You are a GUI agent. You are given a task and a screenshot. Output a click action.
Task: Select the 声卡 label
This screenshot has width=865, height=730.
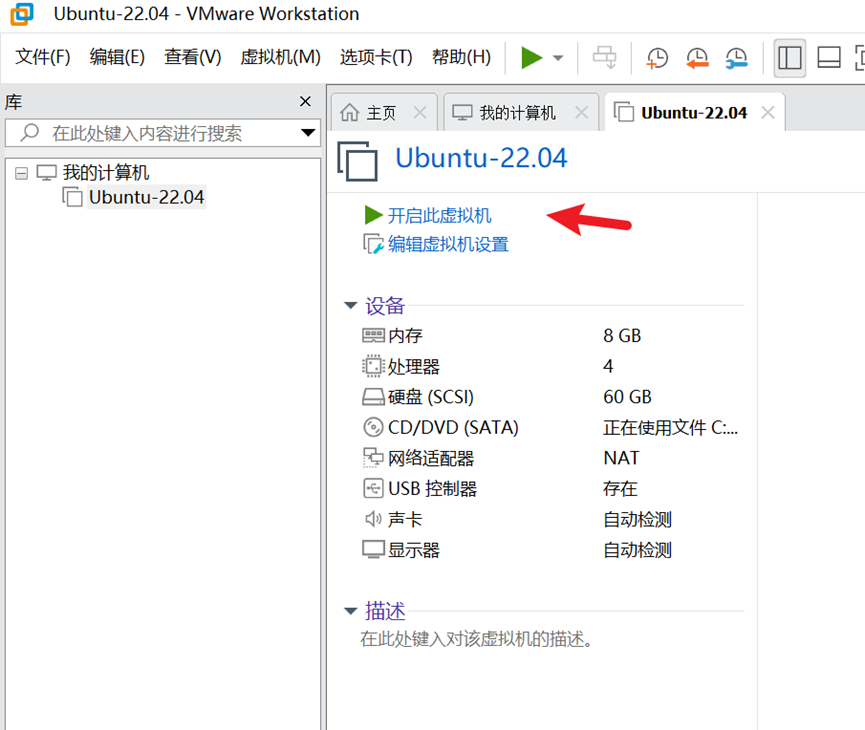click(405, 519)
